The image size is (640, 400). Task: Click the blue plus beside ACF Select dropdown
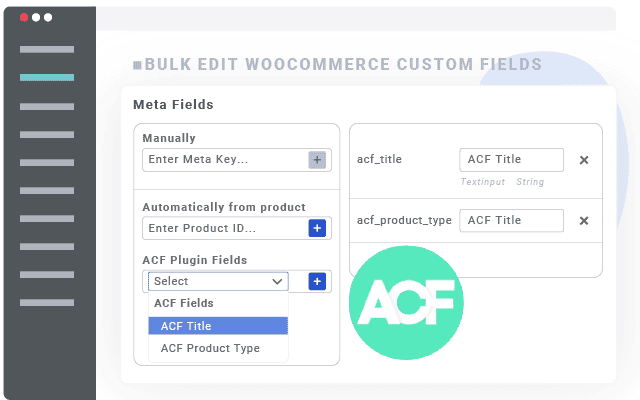(x=317, y=281)
